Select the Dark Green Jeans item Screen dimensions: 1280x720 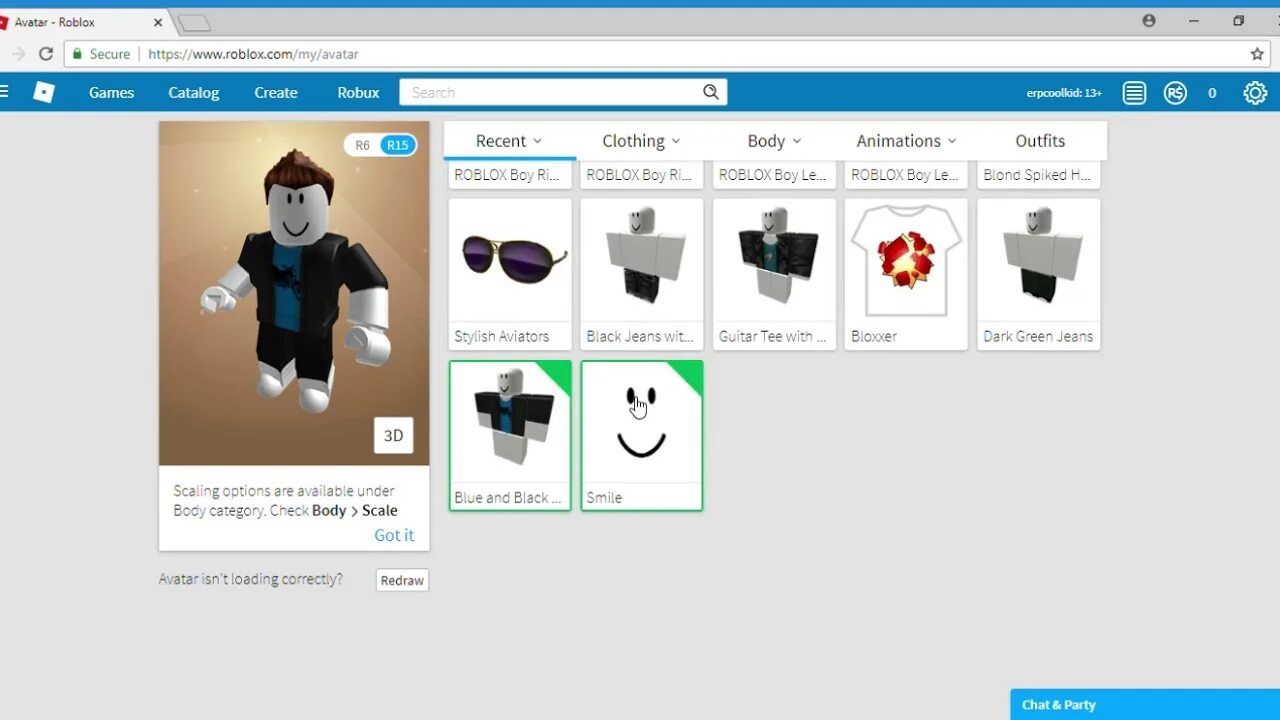click(1038, 274)
